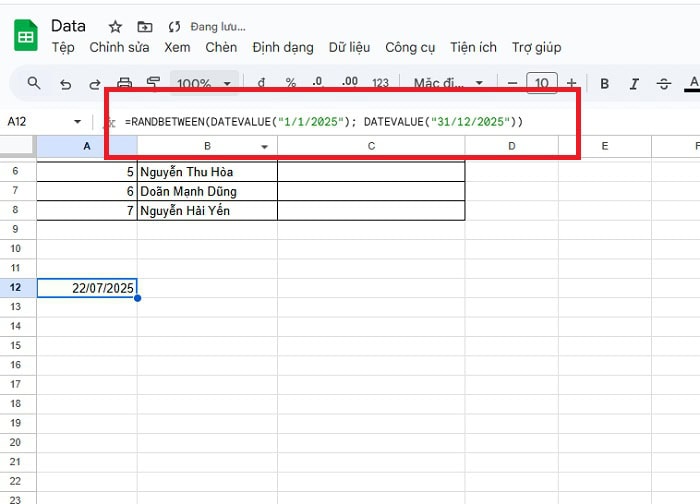Screen dimensions: 700x504
Task: Select cell containing Nguyễn Thu Hòa
Action: tap(207, 171)
